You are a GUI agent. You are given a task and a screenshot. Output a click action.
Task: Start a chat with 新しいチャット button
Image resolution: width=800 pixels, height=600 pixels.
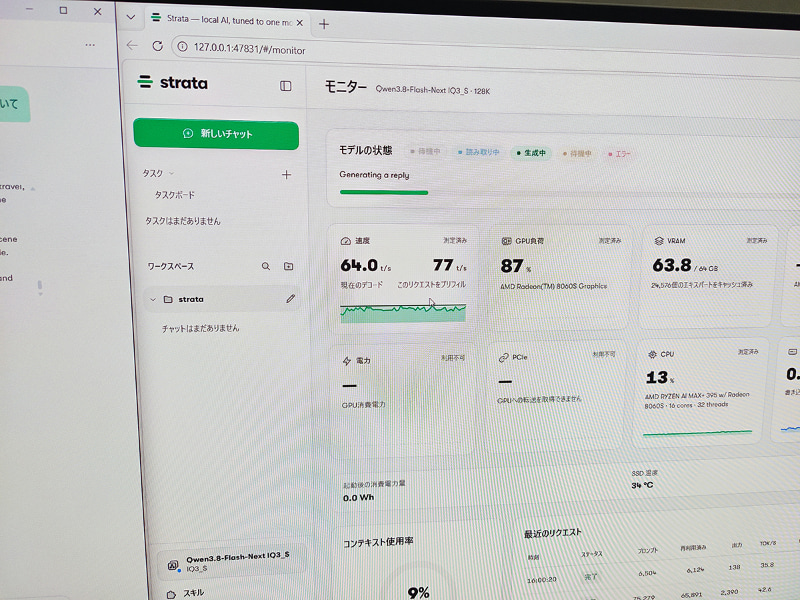(216, 134)
